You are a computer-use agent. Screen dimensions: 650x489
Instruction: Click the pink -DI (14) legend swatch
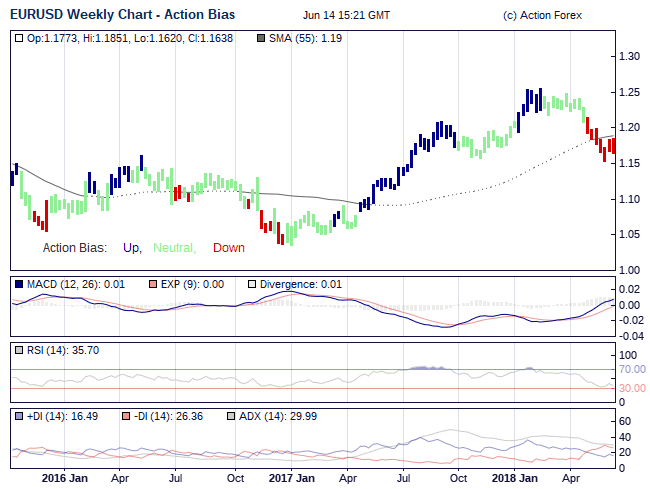126,416
